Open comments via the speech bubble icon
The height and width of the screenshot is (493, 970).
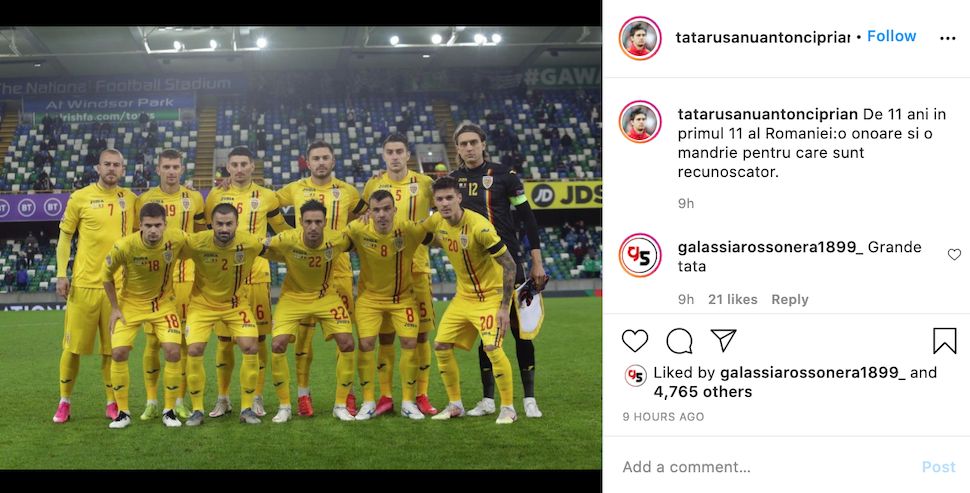pos(679,341)
